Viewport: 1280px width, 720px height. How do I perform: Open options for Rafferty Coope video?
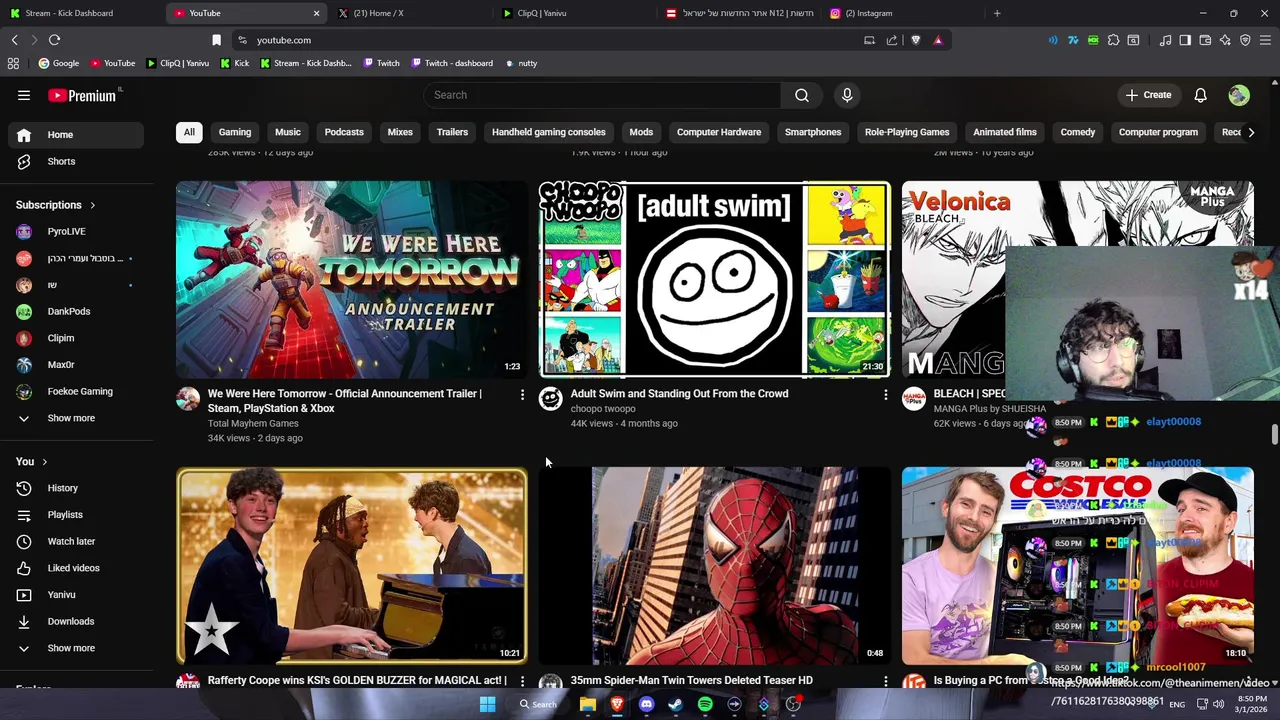click(522, 681)
